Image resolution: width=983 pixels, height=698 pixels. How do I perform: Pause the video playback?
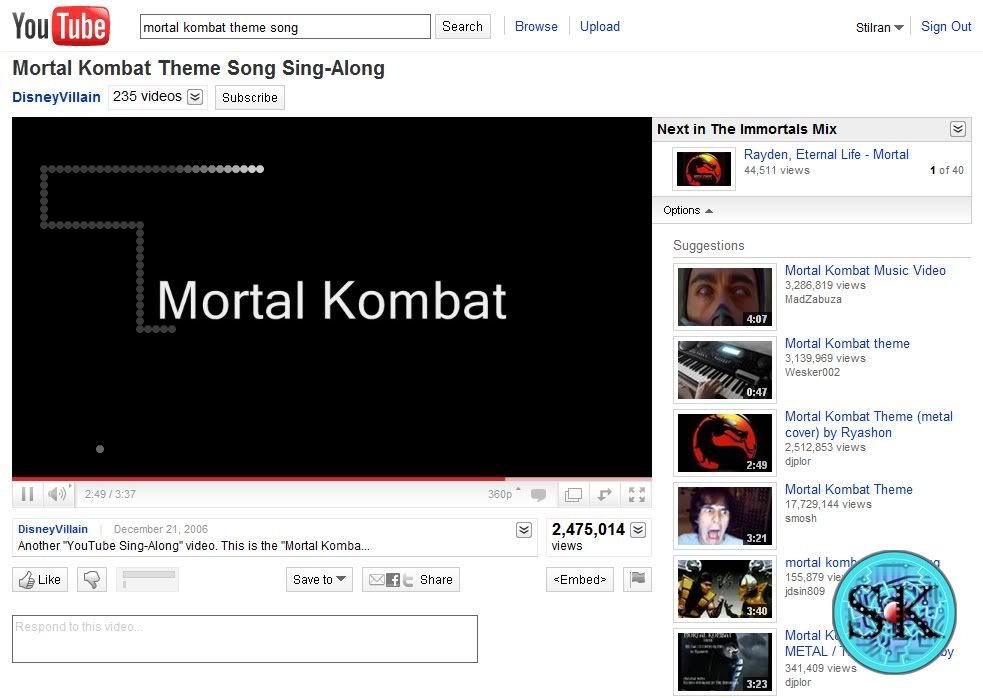pyautogui.click(x=27, y=494)
